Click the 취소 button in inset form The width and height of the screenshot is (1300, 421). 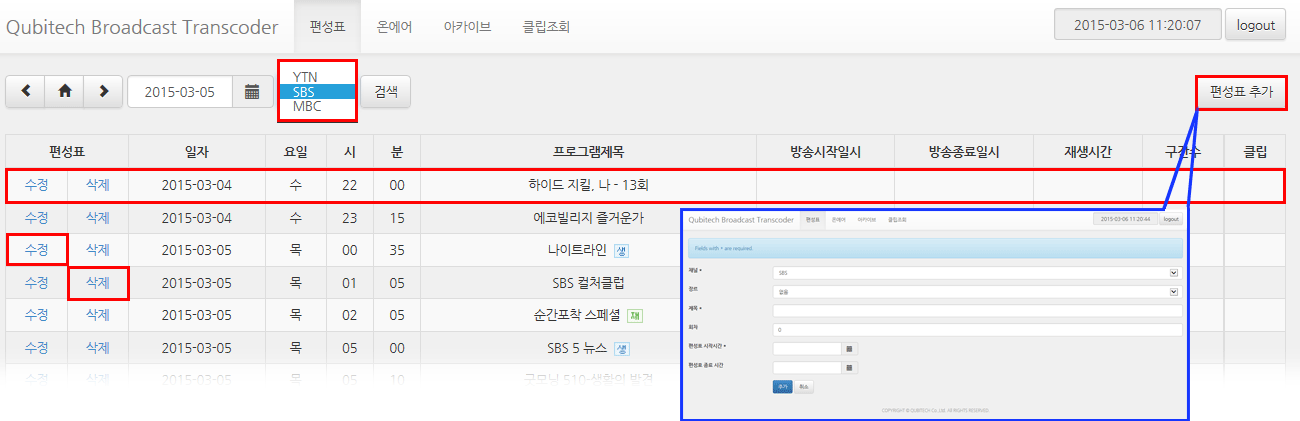click(x=803, y=386)
